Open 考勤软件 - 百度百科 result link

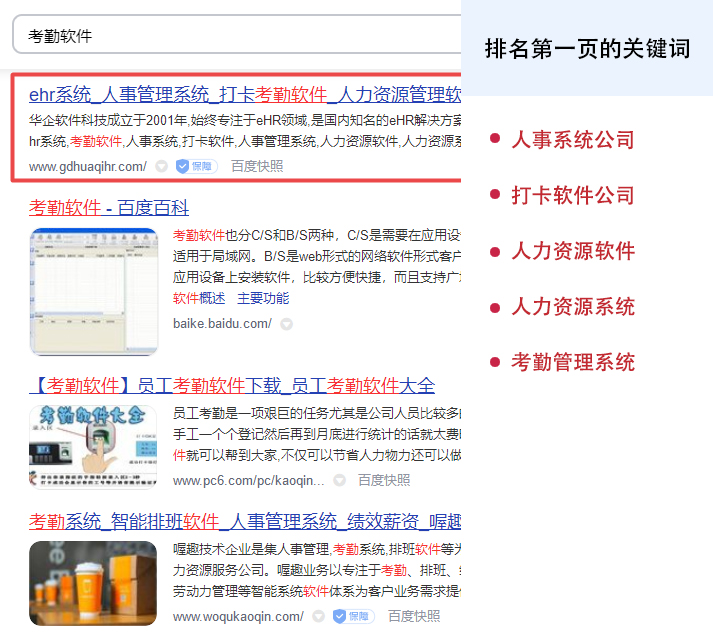tap(109, 208)
